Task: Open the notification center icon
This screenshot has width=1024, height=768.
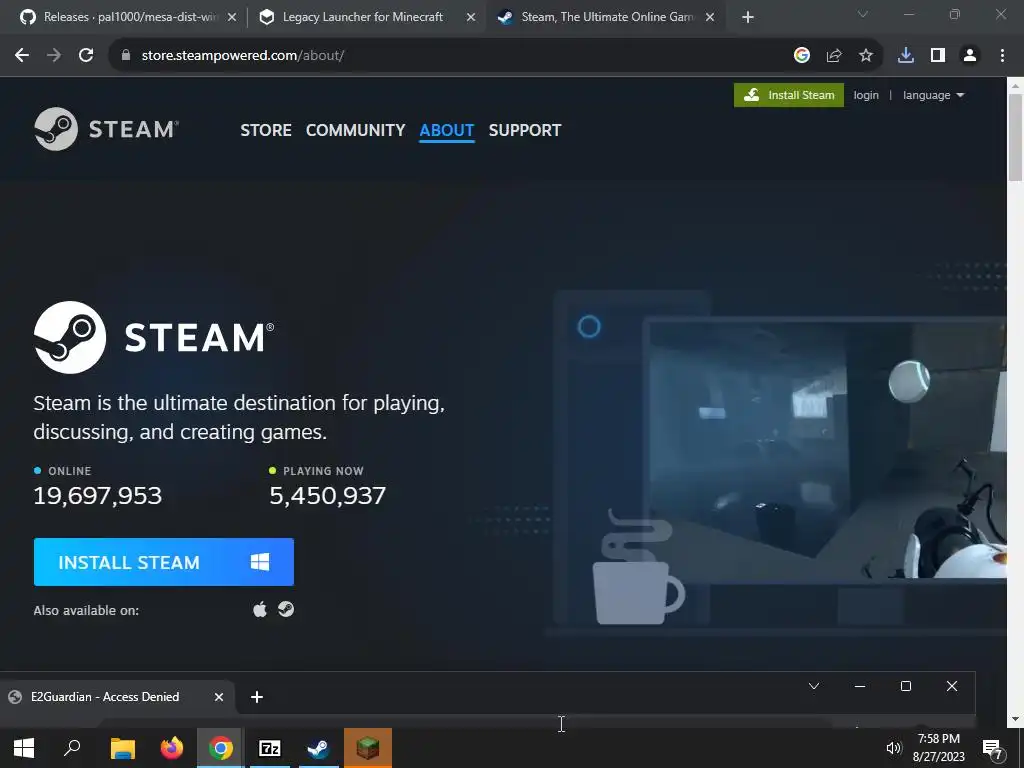Action: [993, 748]
